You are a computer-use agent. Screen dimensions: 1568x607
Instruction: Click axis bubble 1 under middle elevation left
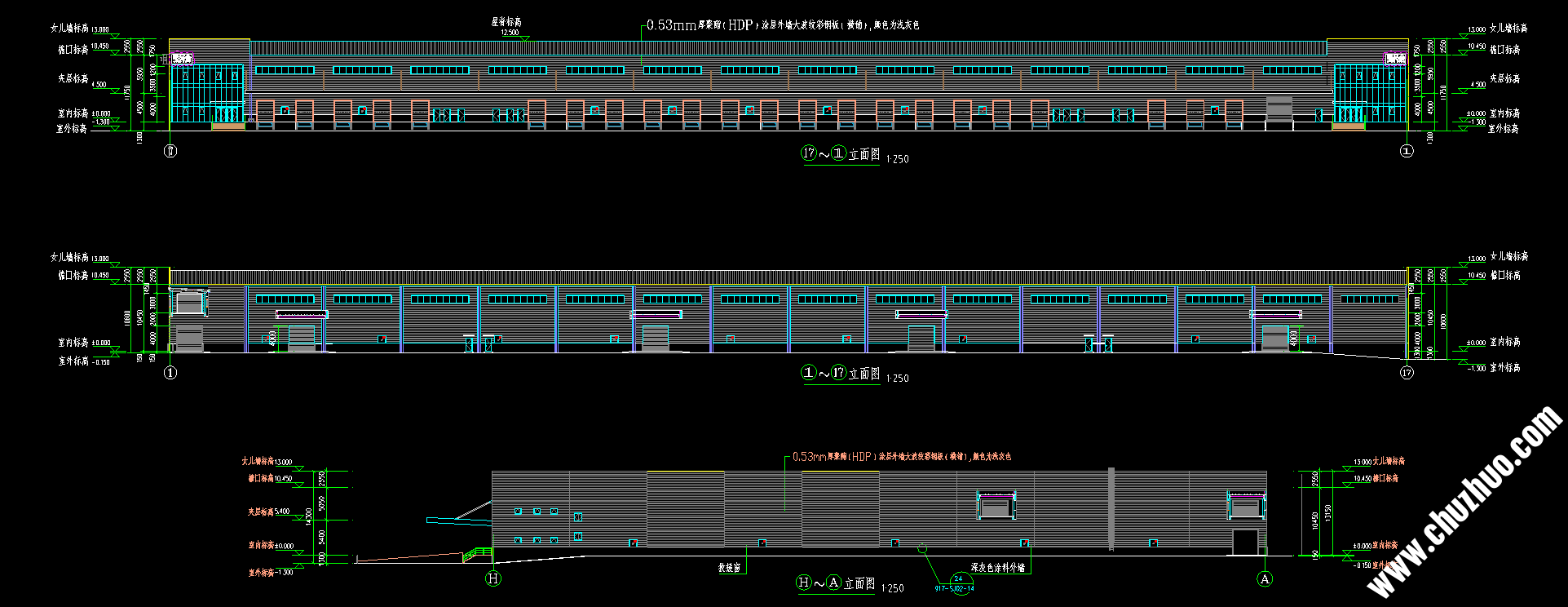pyautogui.click(x=170, y=373)
